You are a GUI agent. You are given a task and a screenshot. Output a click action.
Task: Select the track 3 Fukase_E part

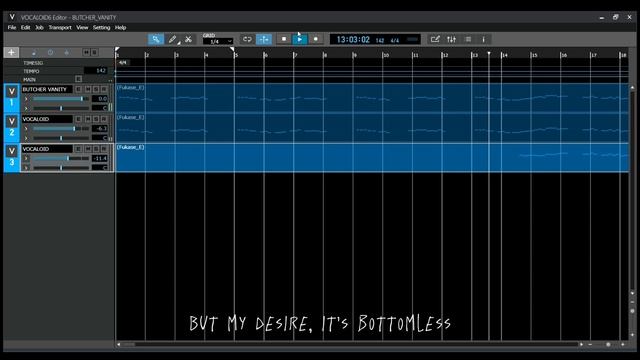coord(372,158)
